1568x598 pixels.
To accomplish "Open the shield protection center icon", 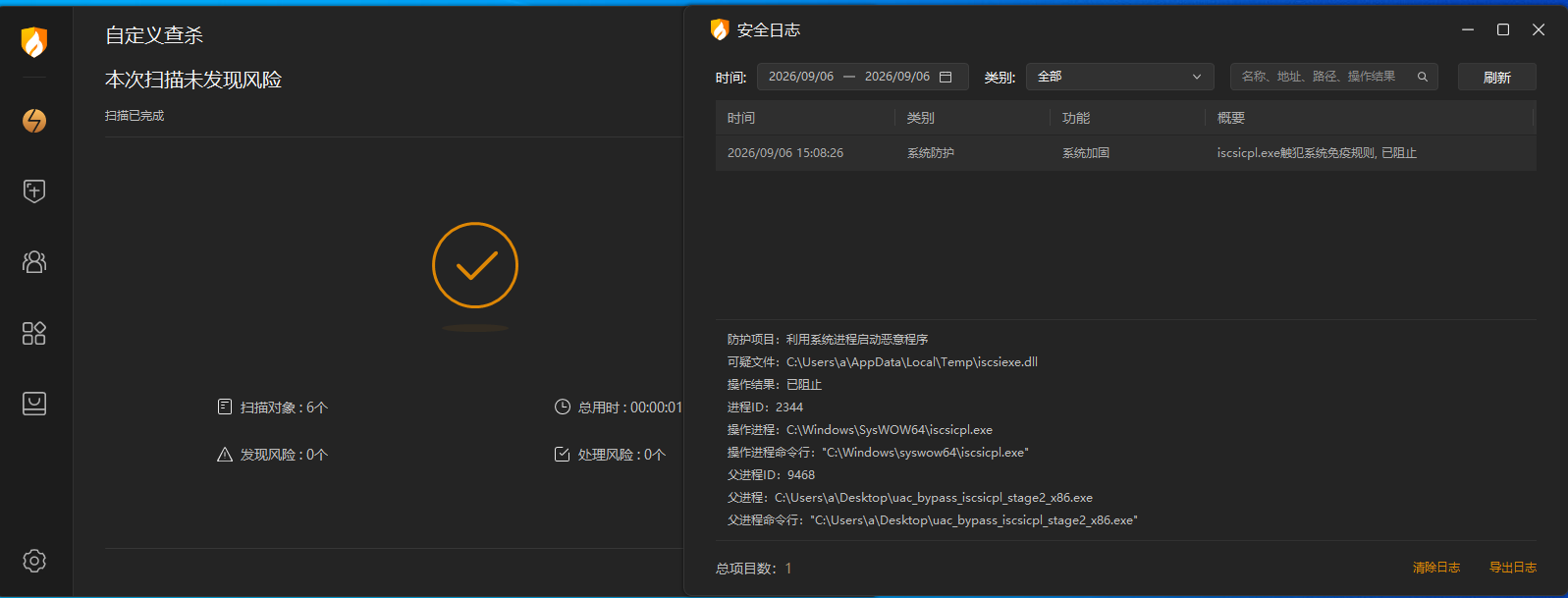I will [x=34, y=191].
